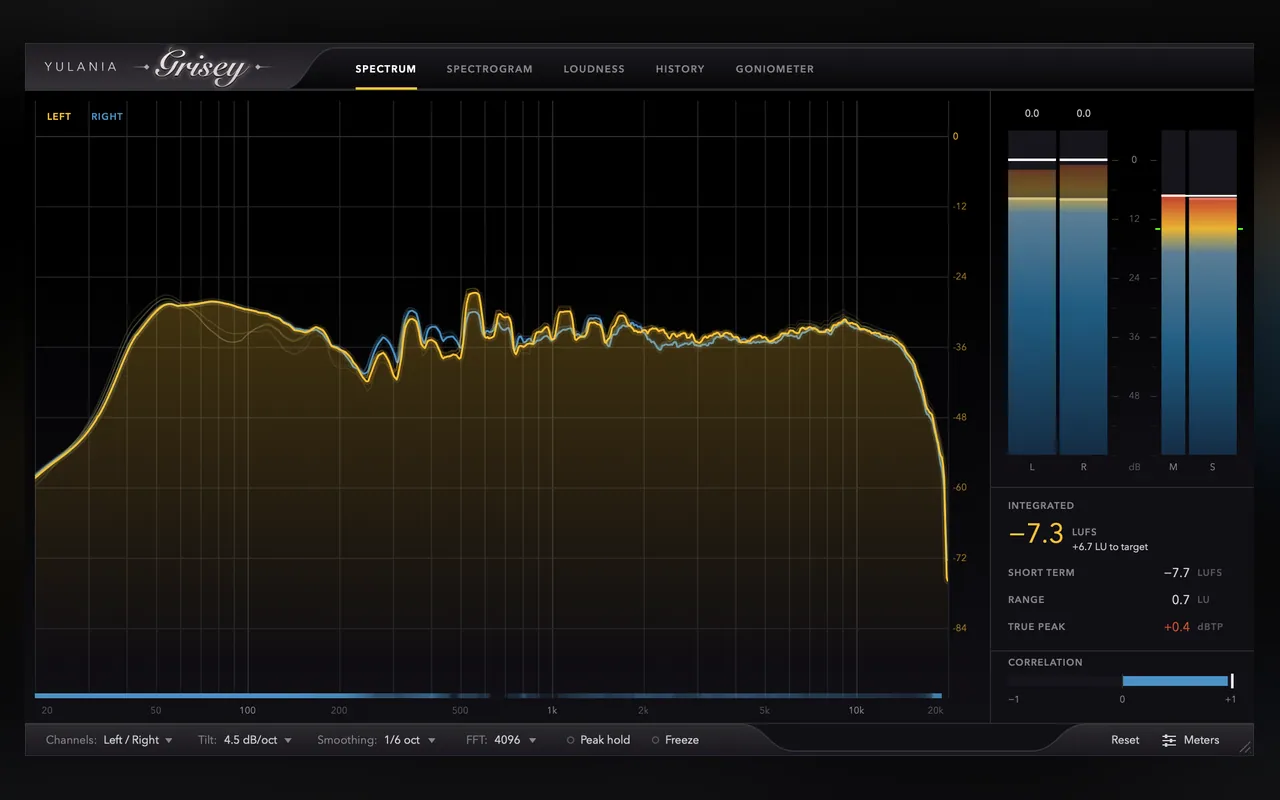
Task: Click the R channel level meter
Action: [1083, 292]
